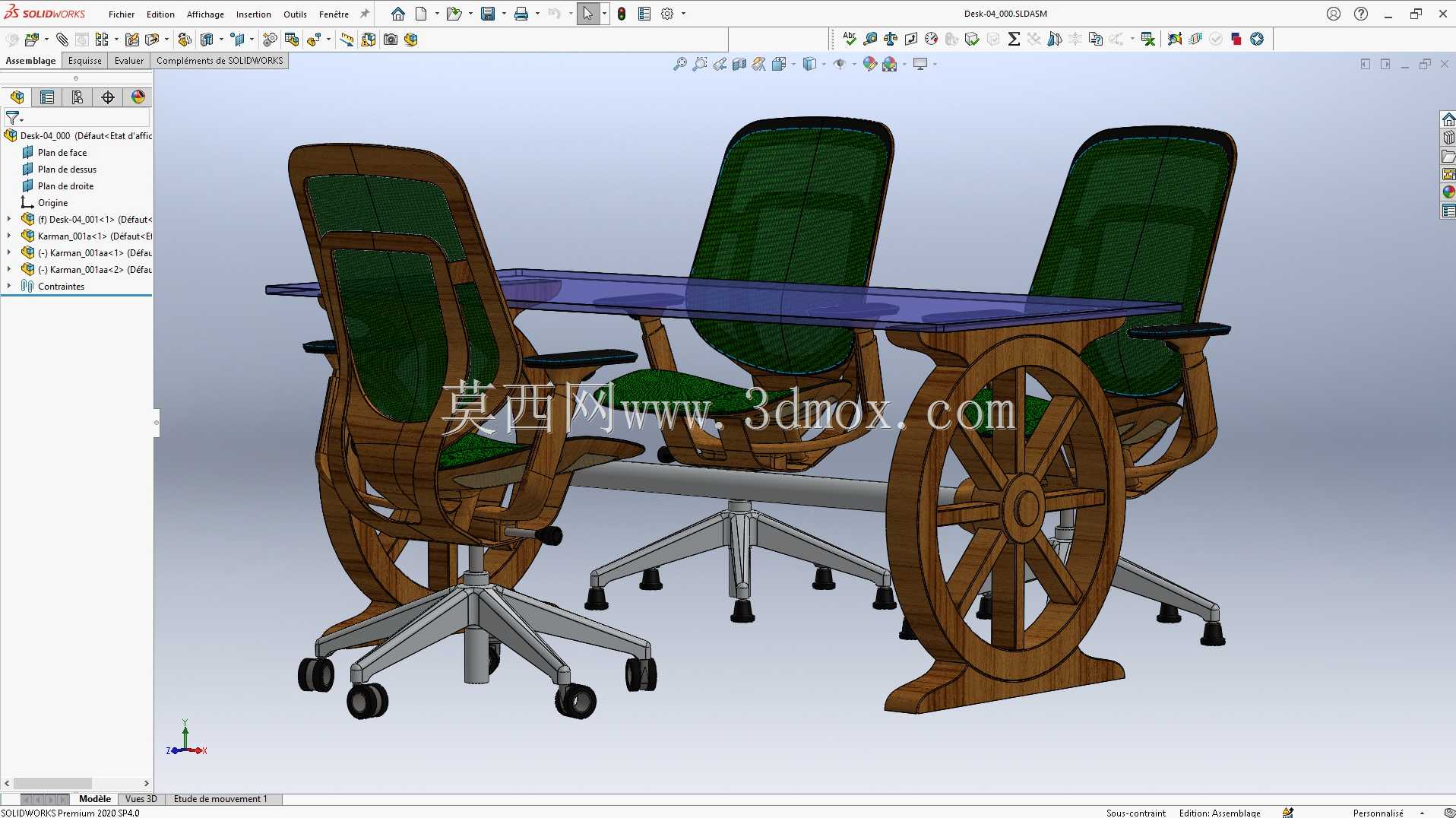Open the Save dropdown arrow
This screenshot has height=818, width=1456.
point(504,14)
